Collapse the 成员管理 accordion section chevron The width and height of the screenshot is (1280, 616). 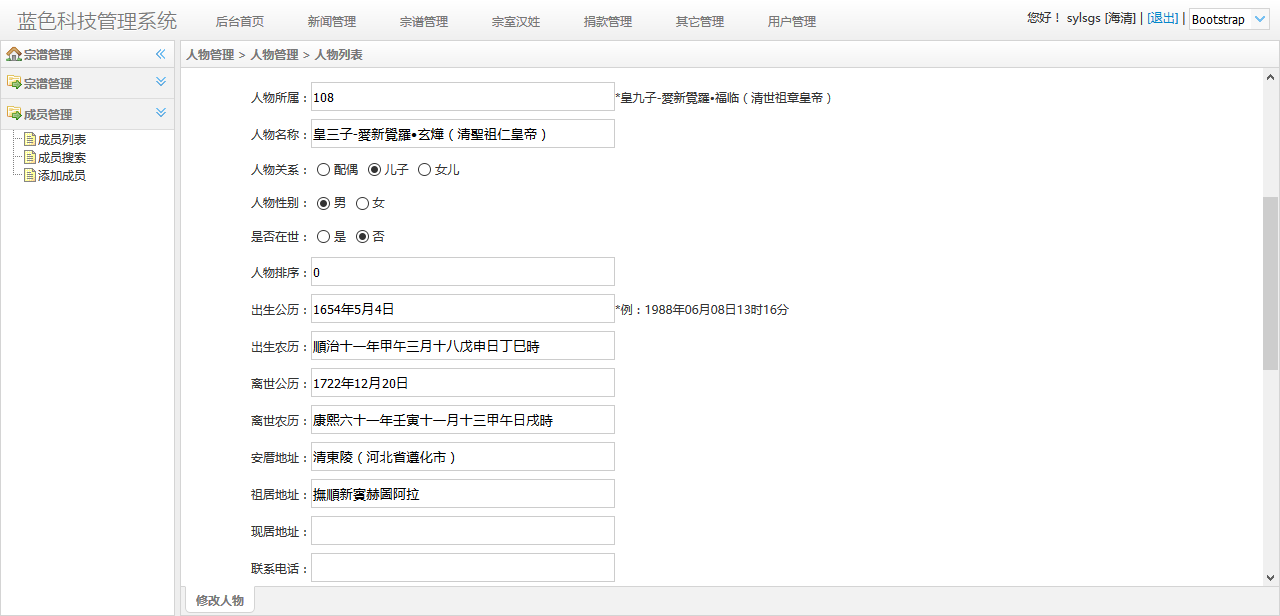pos(160,113)
